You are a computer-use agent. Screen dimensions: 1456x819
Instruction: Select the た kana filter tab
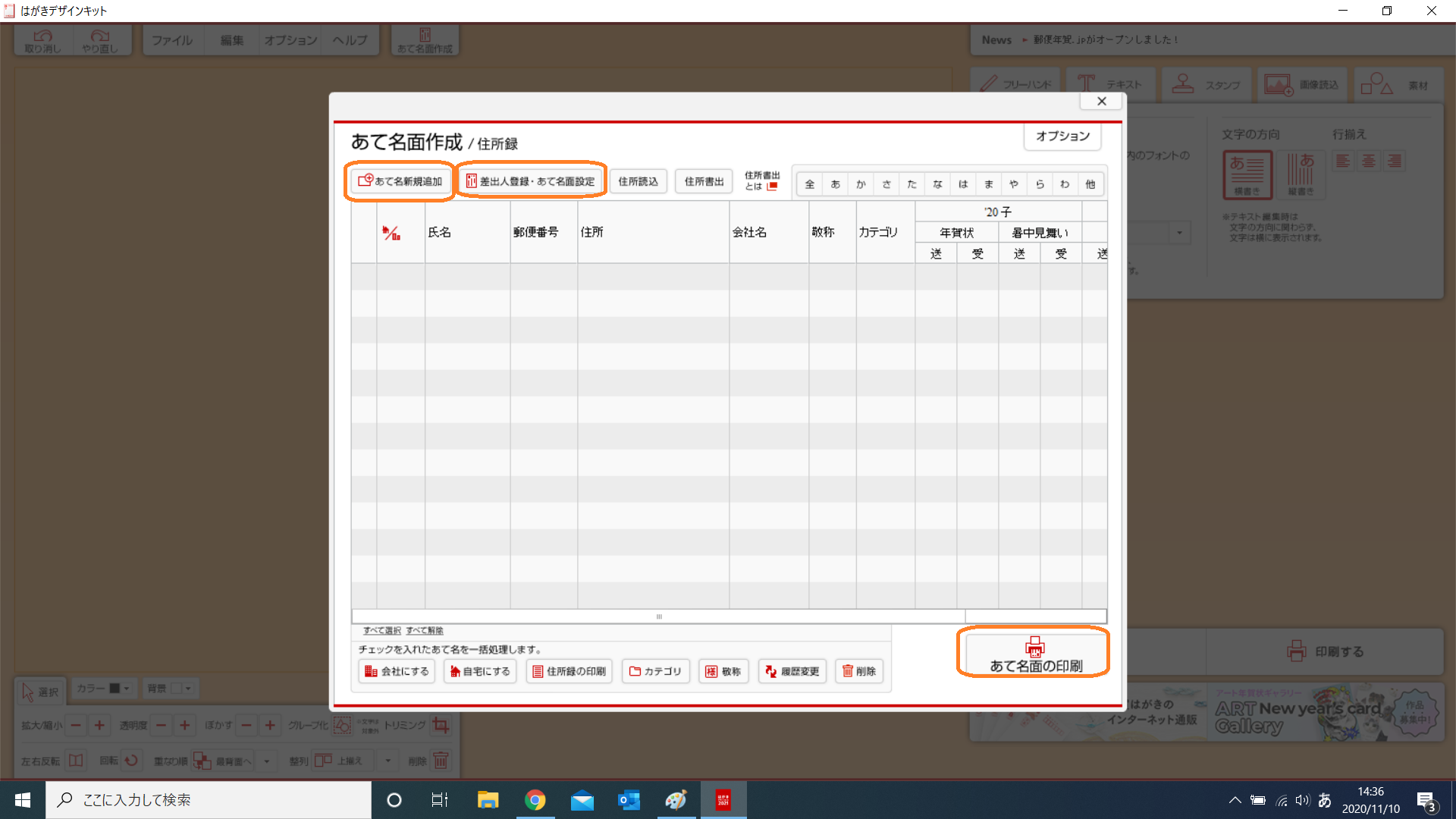[x=912, y=184]
